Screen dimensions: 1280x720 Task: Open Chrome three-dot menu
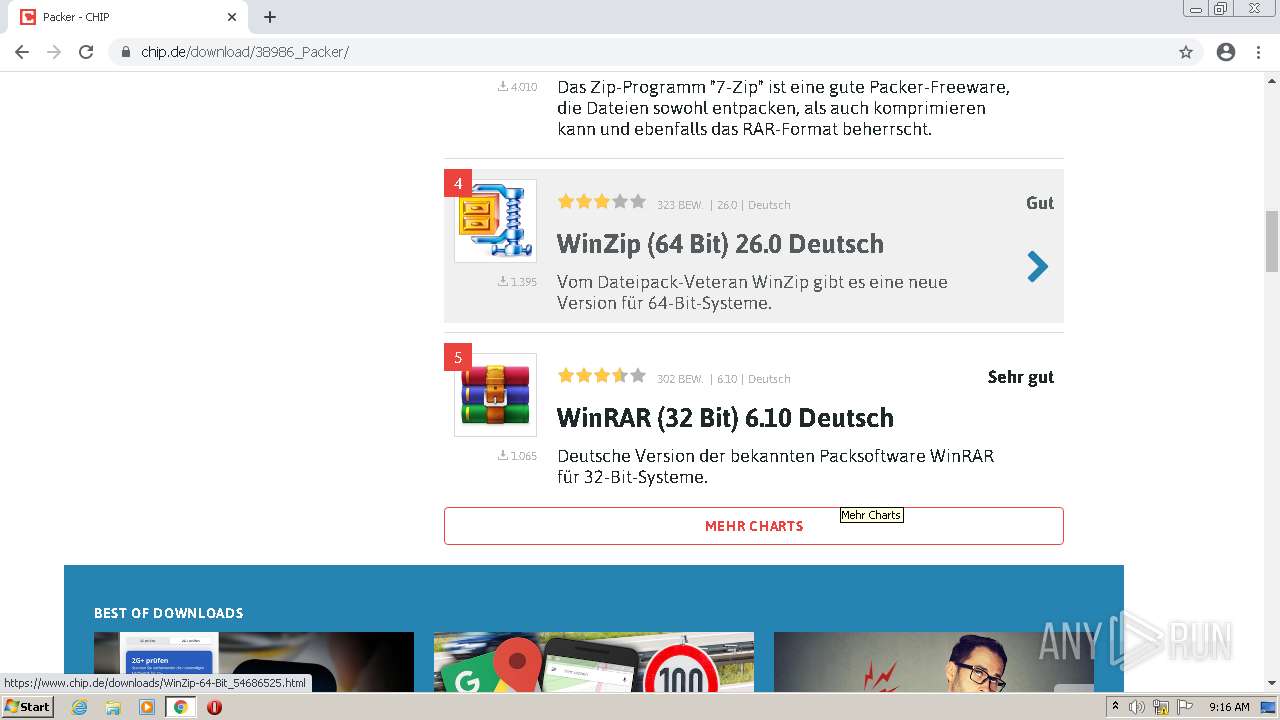(x=1258, y=52)
